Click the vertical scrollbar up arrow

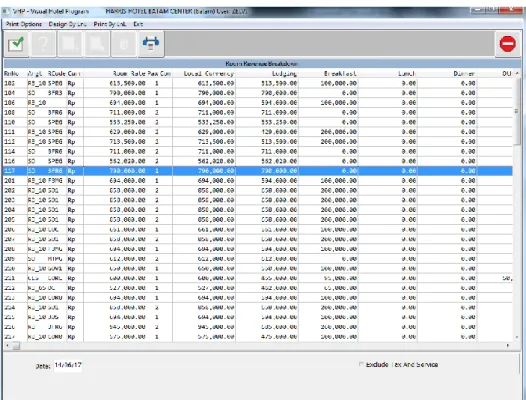517,73
